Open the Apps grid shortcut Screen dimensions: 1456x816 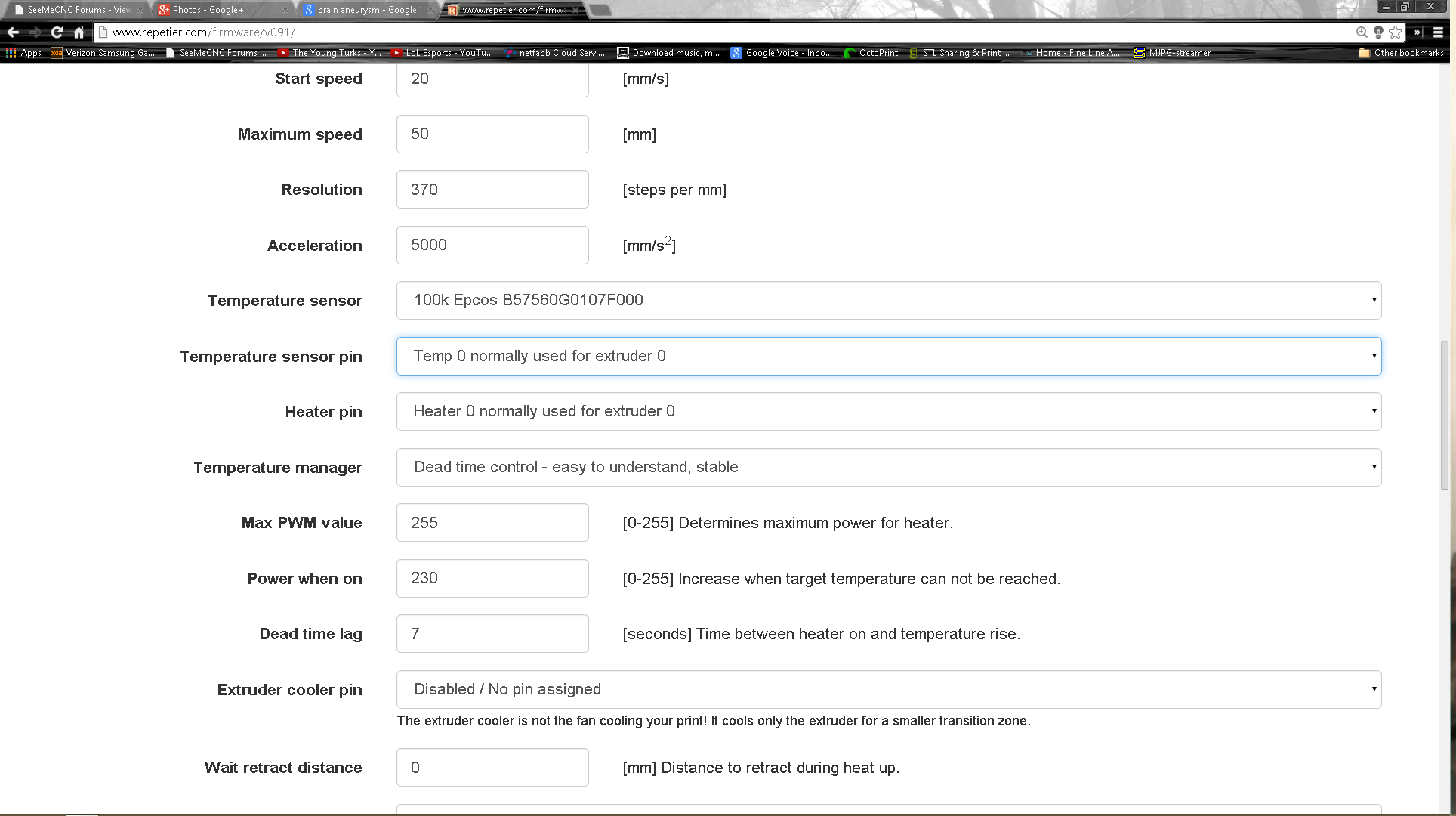pyautogui.click(x=23, y=53)
